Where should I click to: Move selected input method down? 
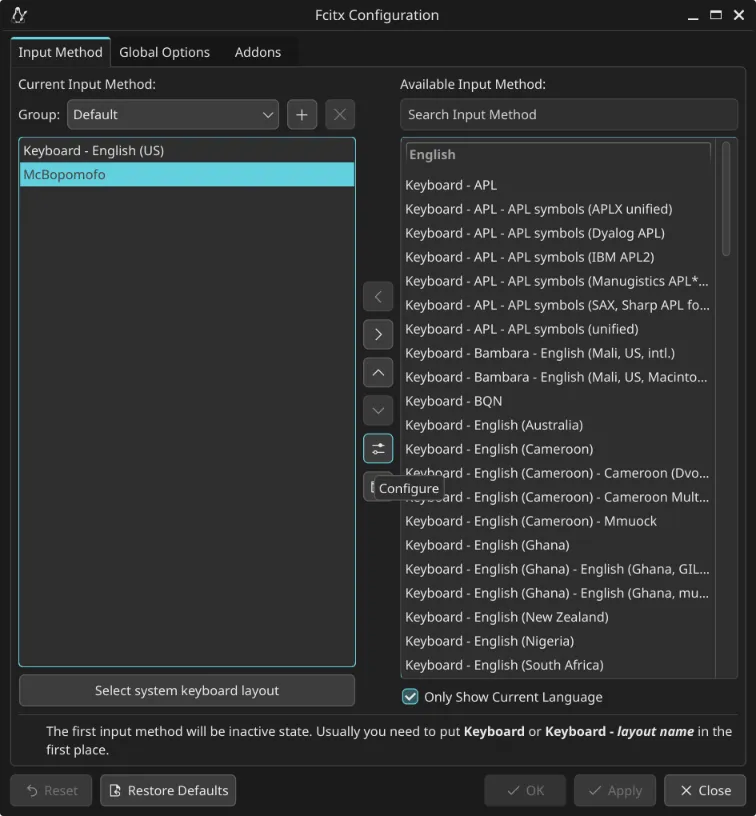(378, 411)
